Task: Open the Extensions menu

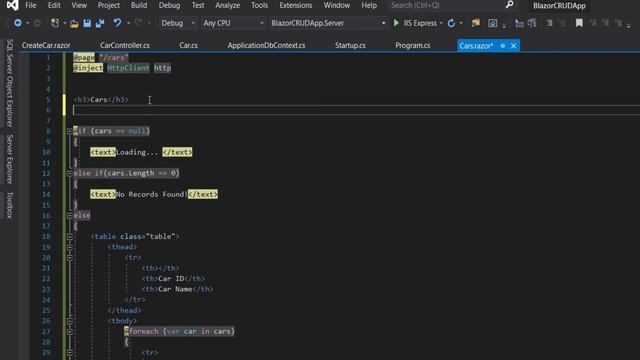Action: [x=296, y=5]
